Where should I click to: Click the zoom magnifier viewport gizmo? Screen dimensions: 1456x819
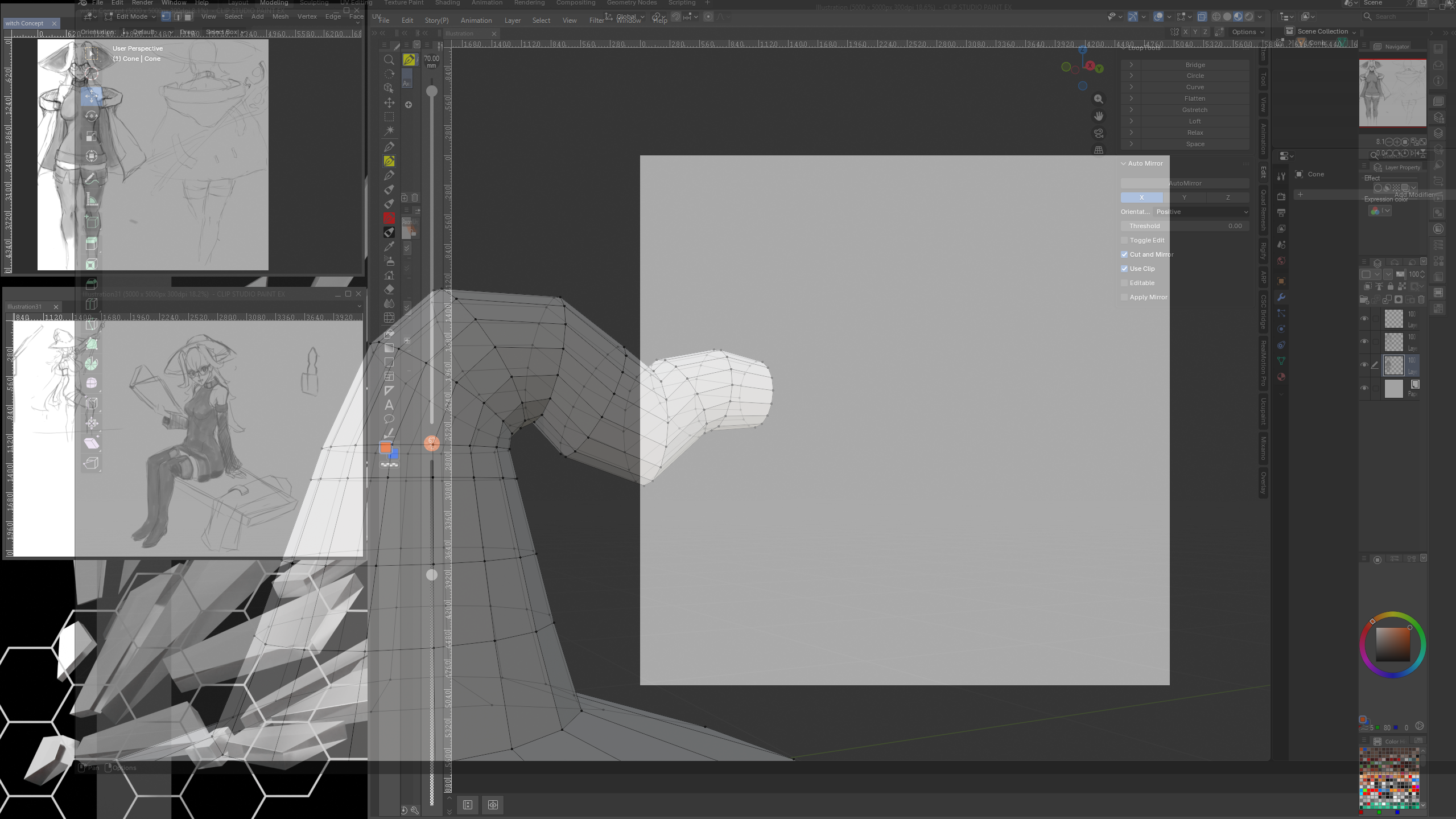click(x=1099, y=99)
